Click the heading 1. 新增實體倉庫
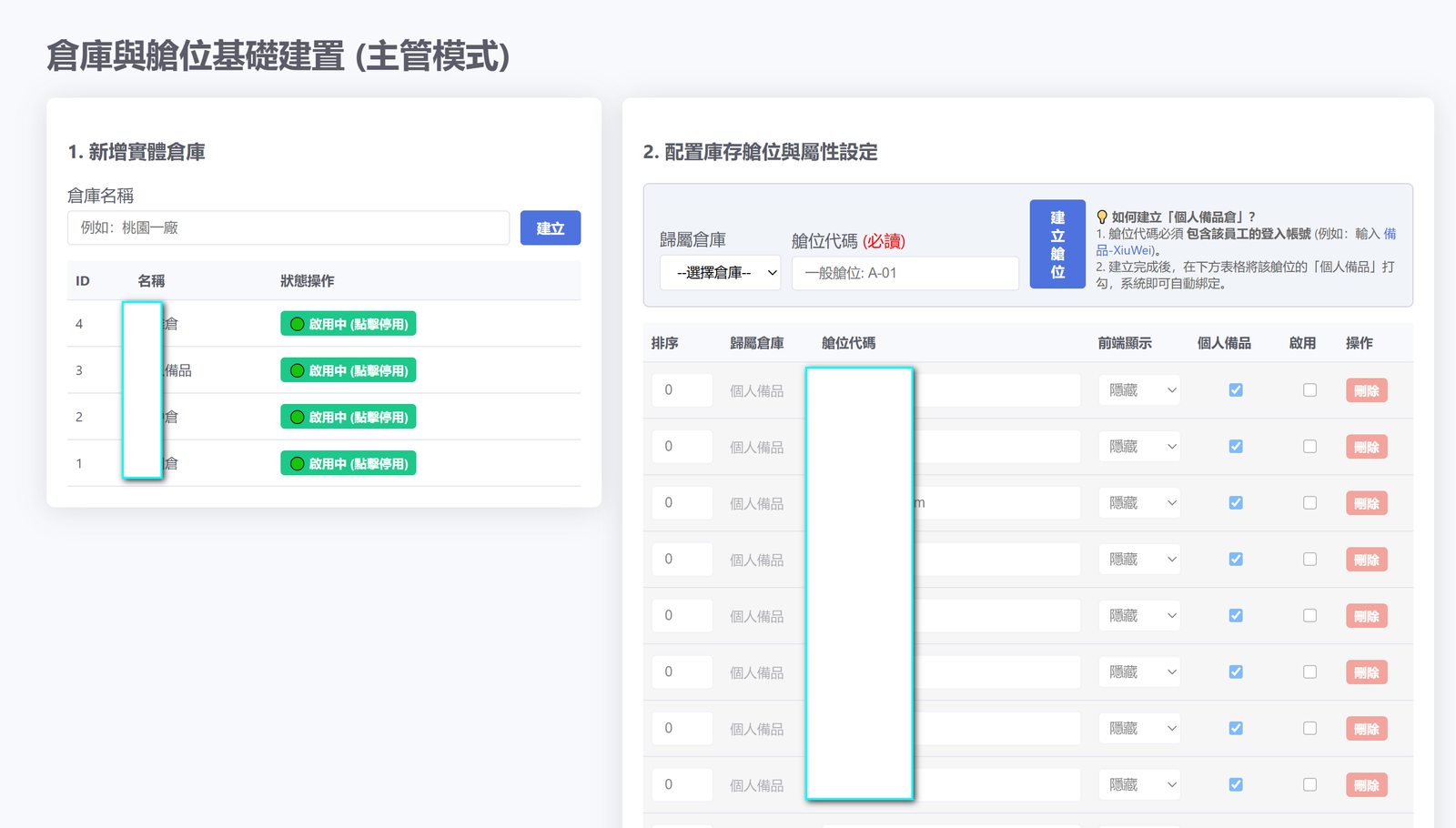This screenshot has width=1456, height=828. [136, 152]
